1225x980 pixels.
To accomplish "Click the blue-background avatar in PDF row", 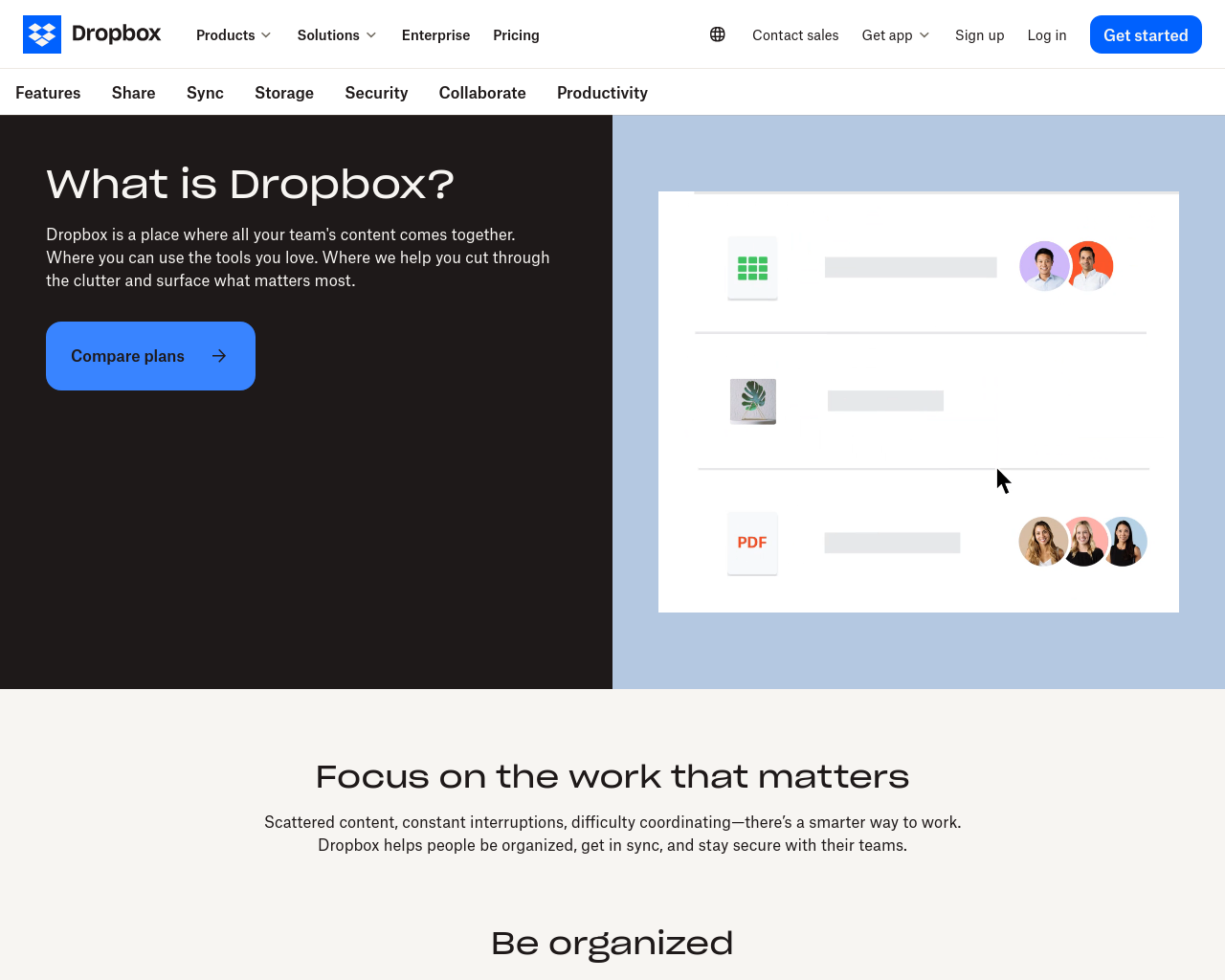I will click(1125, 542).
